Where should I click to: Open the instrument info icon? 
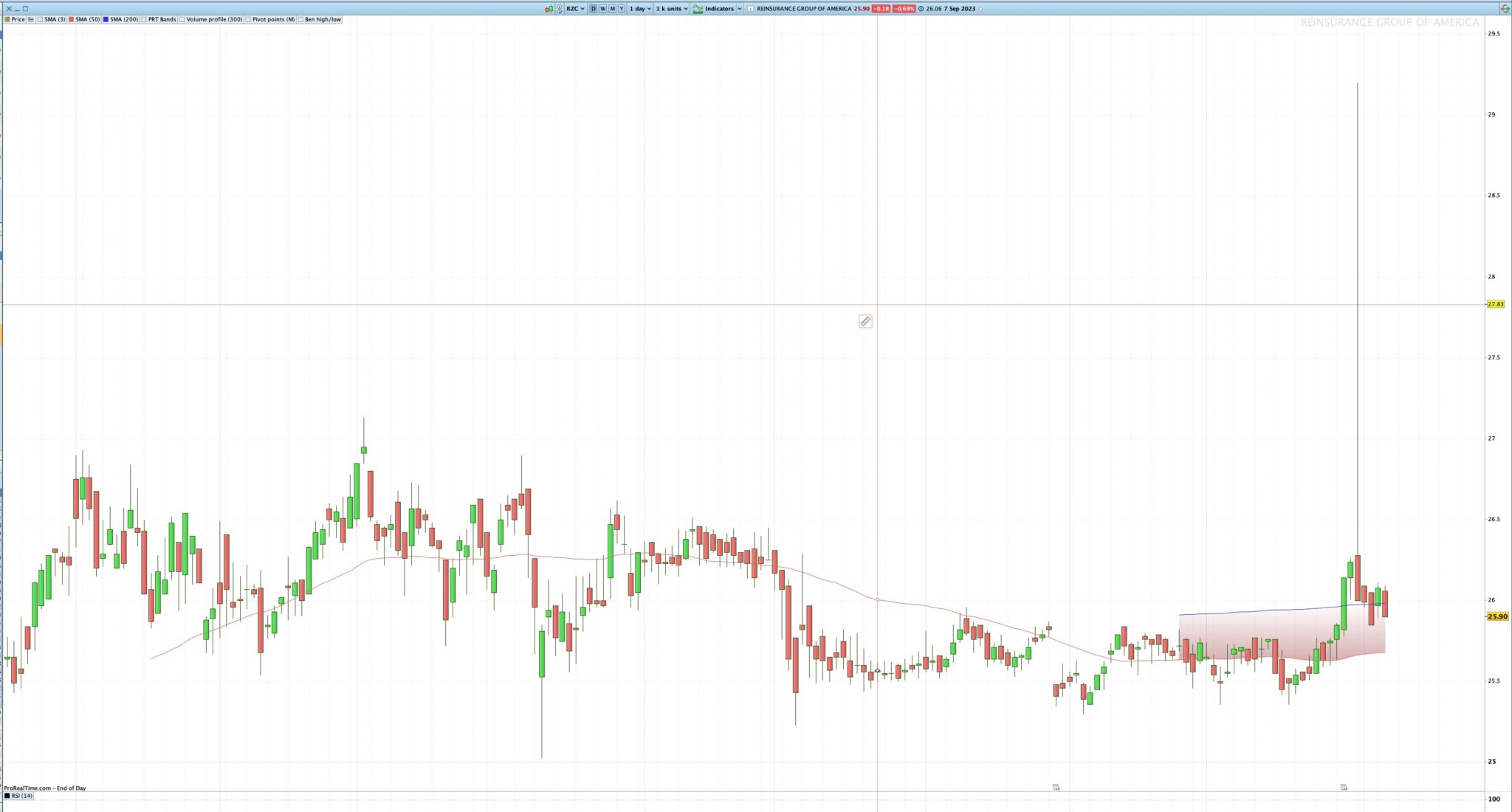(750, 9)
